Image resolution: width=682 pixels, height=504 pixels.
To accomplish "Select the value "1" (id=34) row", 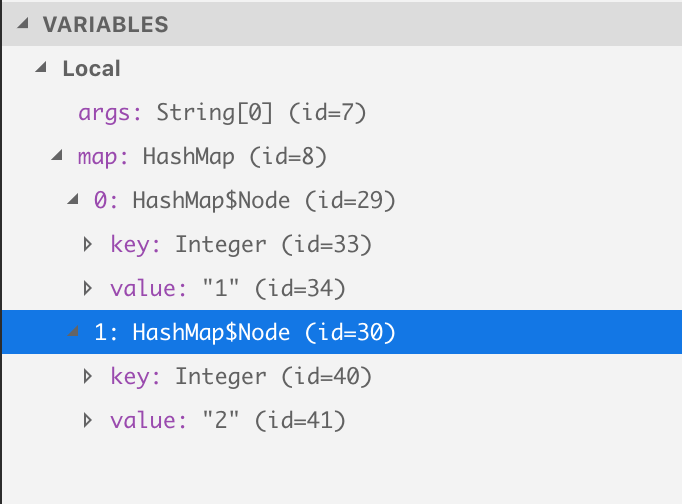I will 227,289.
